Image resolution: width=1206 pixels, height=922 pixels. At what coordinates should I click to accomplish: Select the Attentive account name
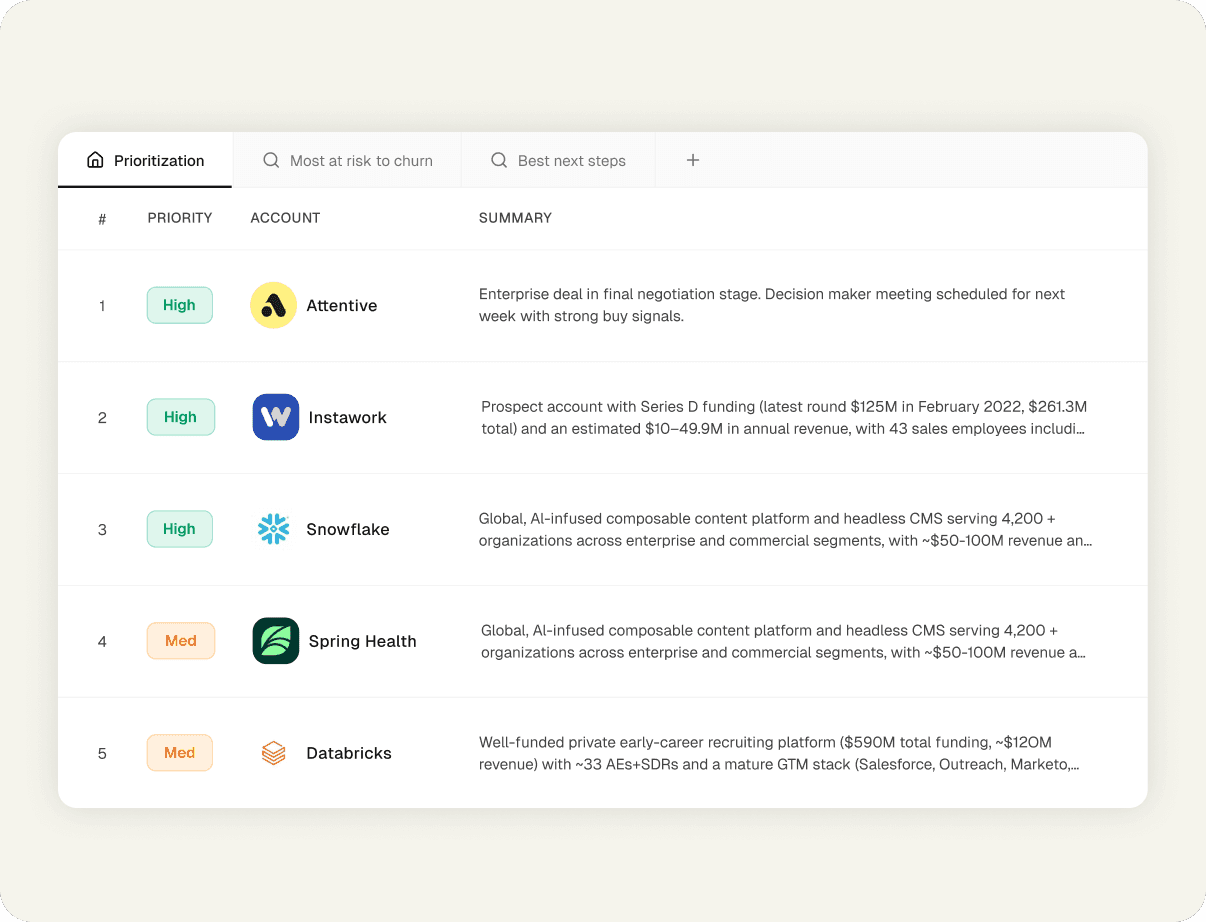coord(342,306)
